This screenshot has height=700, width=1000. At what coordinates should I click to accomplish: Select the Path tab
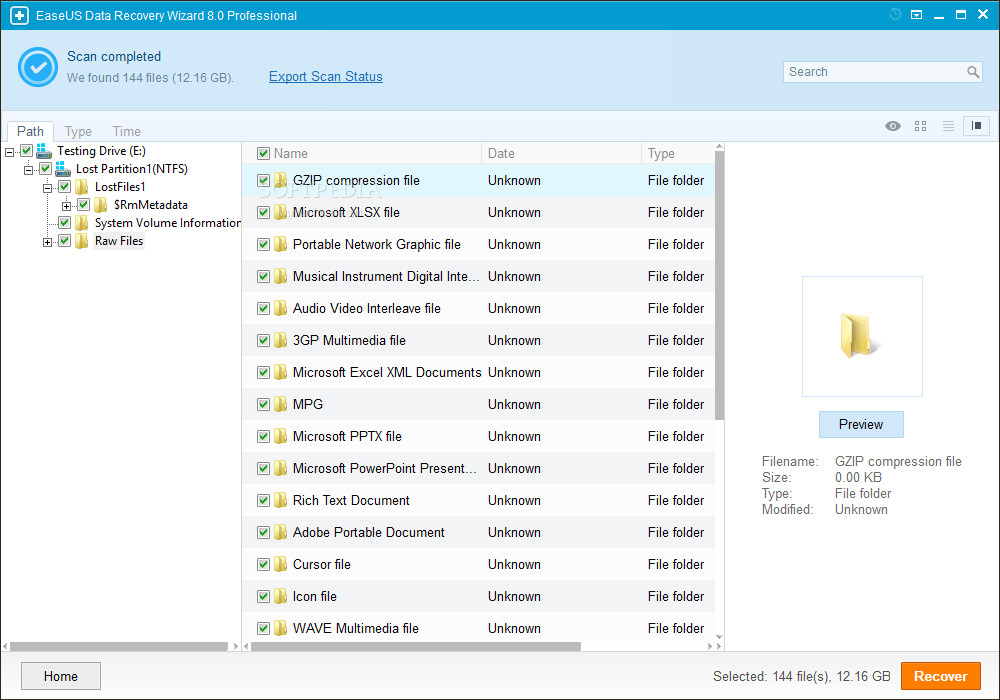coord(30,131)
